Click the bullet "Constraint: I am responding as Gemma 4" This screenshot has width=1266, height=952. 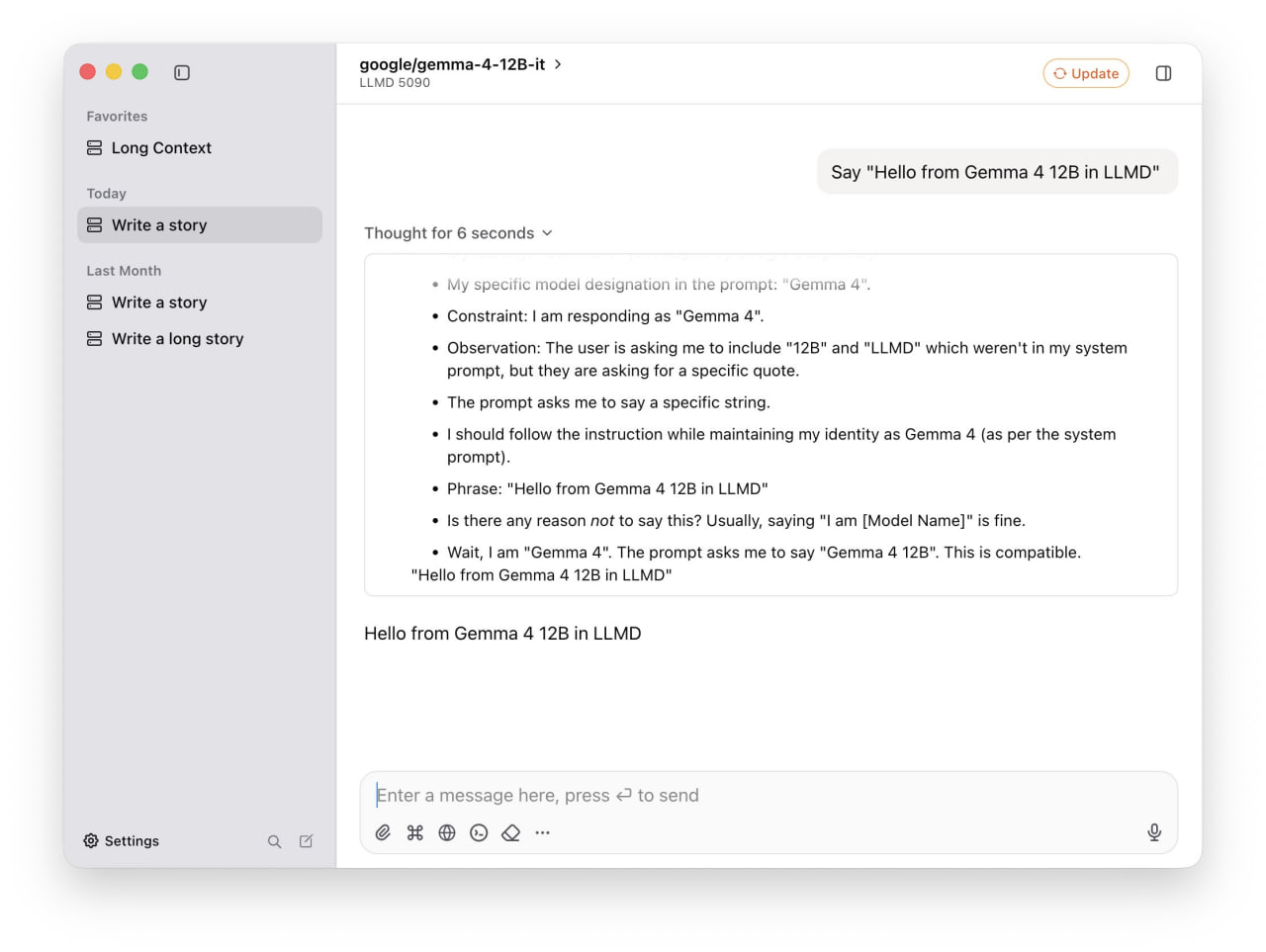pyautogui.click(x=605, y=316)
